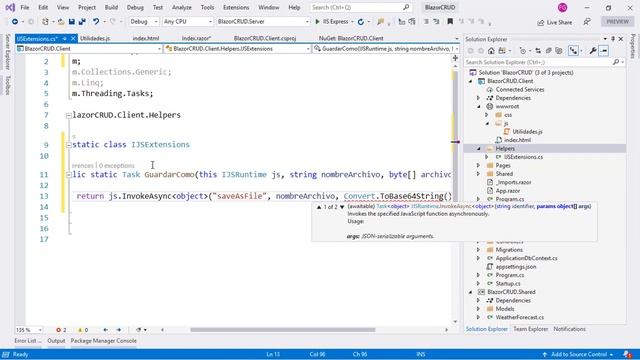This screenshot has width=640, height=360.
Task: Click Preview Selected Items icon
Action: [604, 51]
